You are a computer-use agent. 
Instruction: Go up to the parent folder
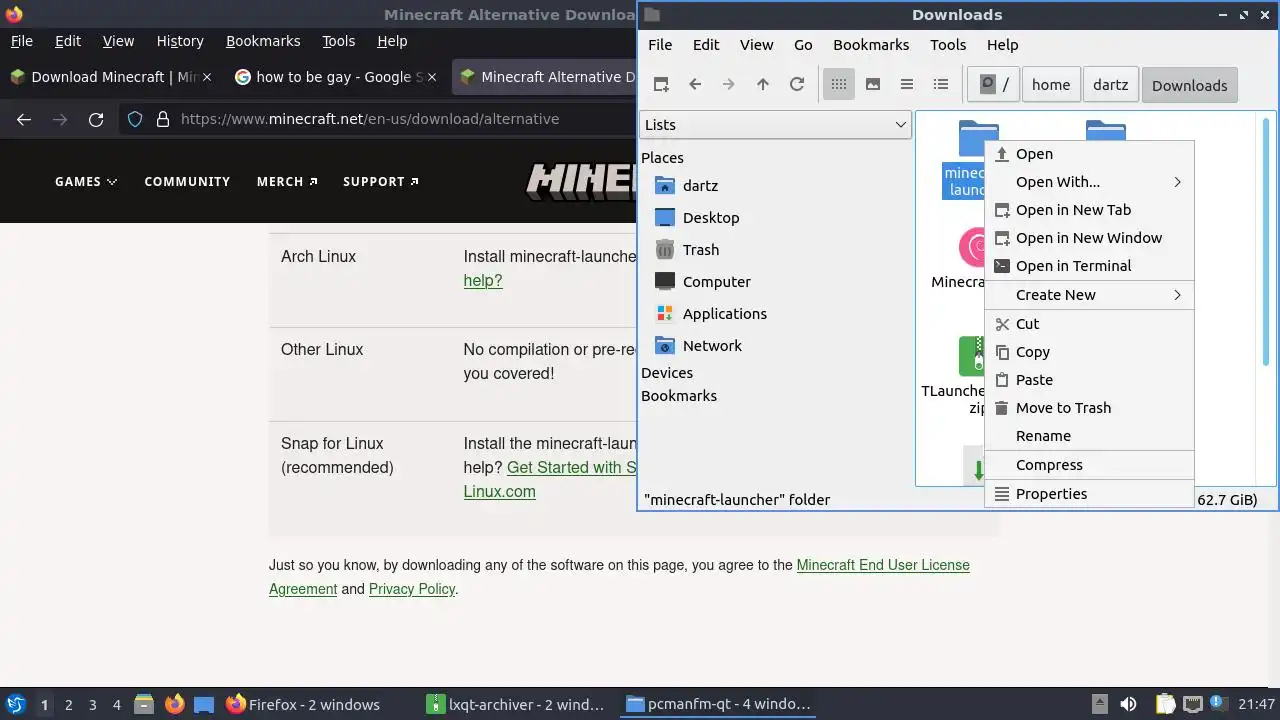coord(763,85)
